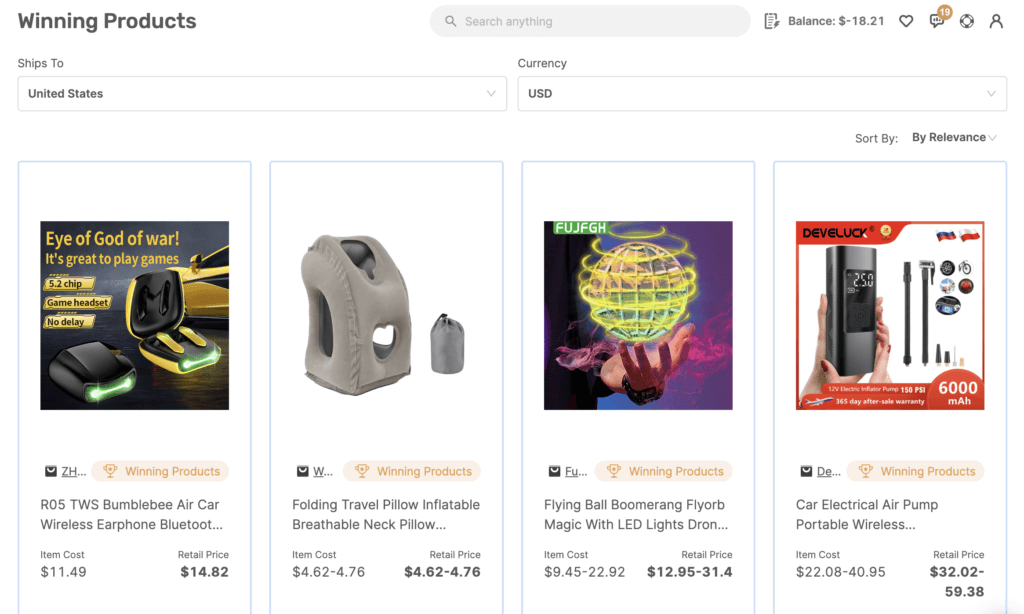Open messages with 19 notifications
Viewport: 1024px width, 614px height.
tap(936, 21)
